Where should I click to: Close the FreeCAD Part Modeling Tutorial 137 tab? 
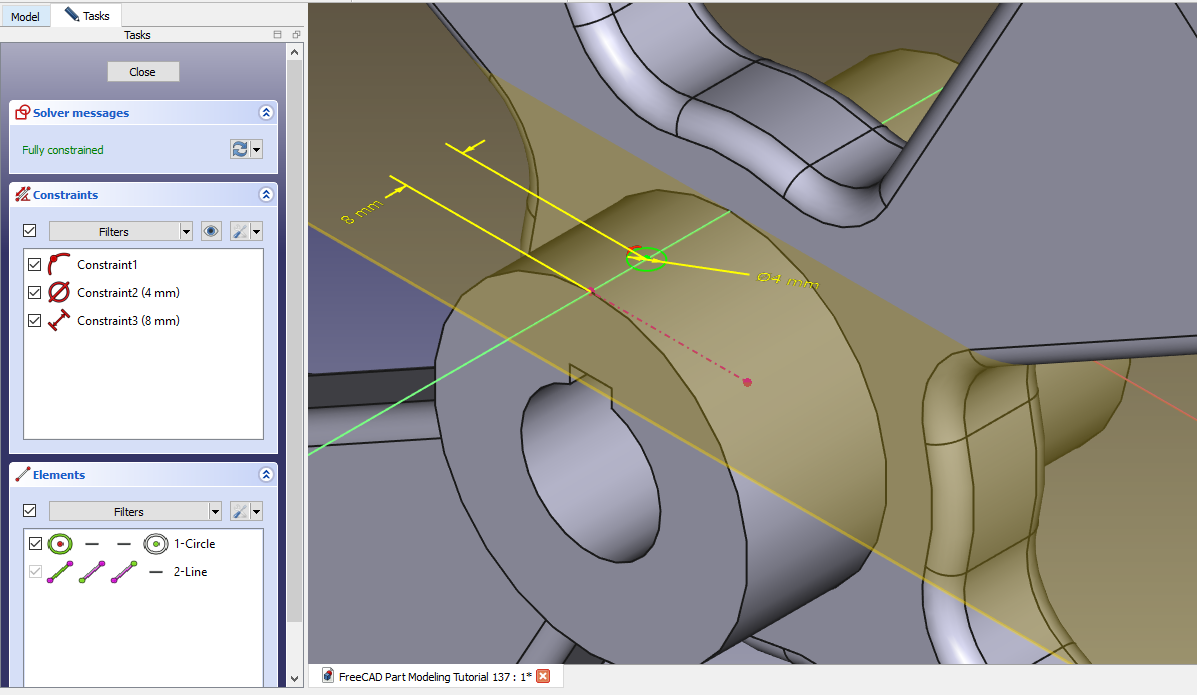[544, 676]
